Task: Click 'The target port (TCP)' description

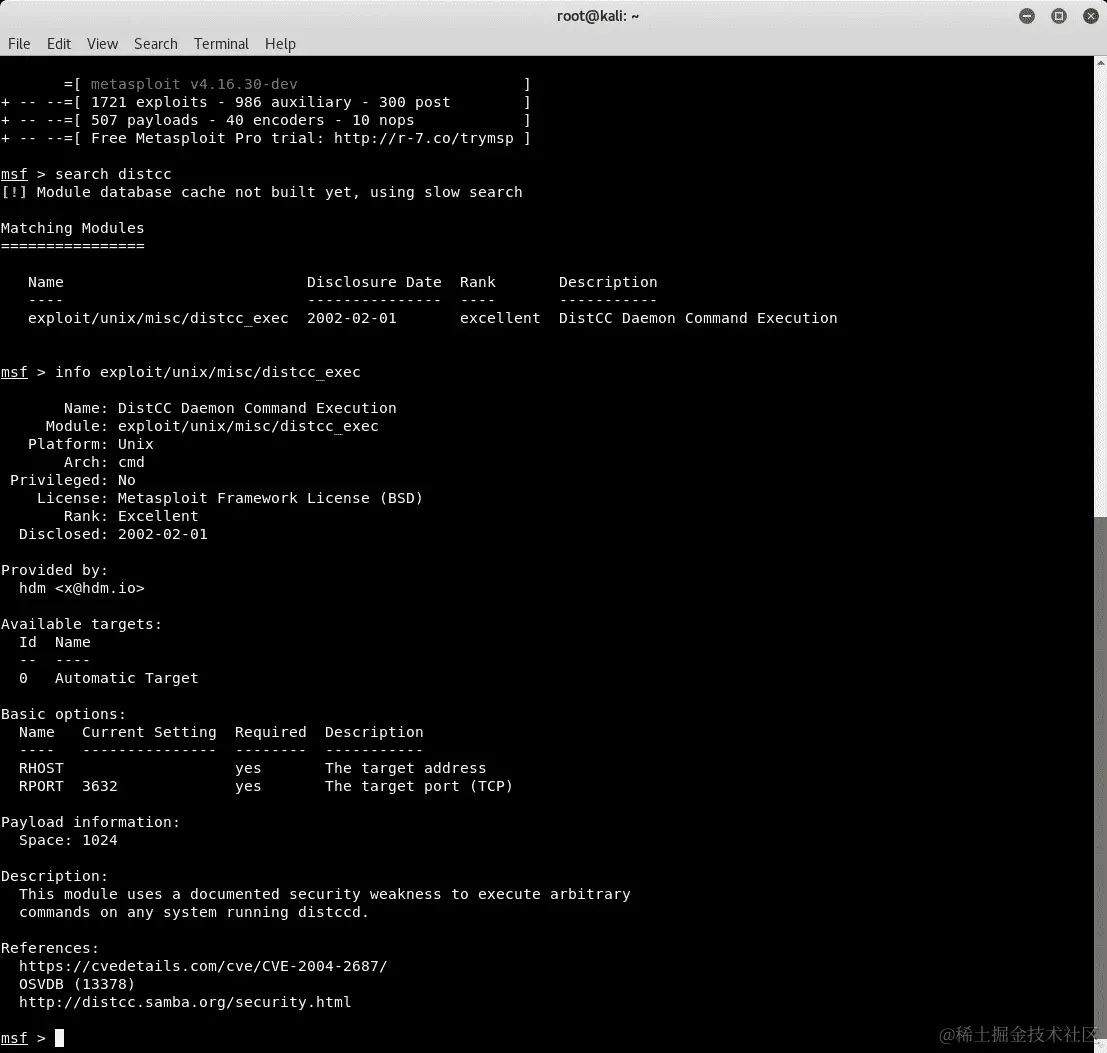Action: (x=419, y=786)
